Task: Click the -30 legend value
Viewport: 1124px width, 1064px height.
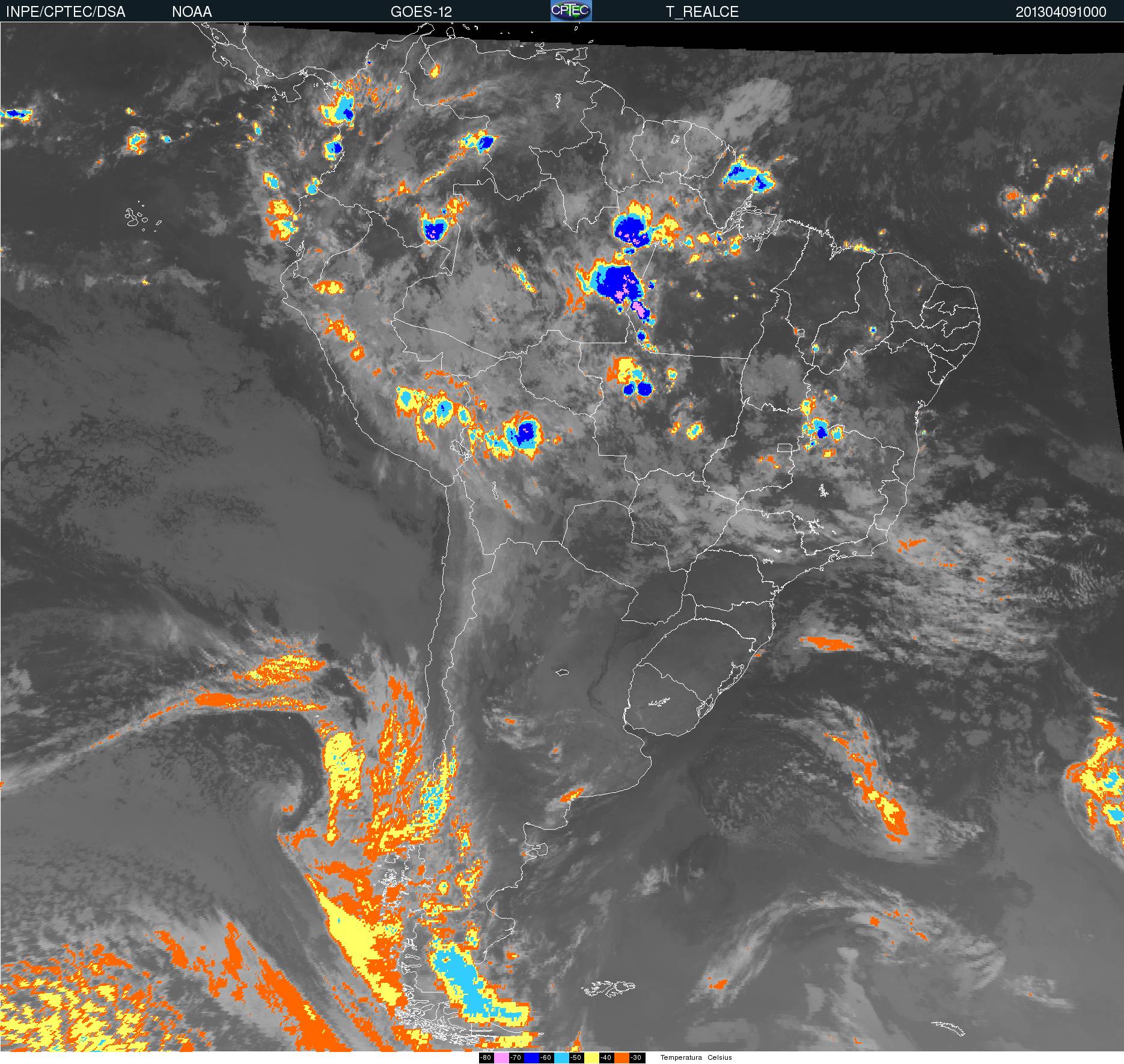Action: [x=636, y=1057]
